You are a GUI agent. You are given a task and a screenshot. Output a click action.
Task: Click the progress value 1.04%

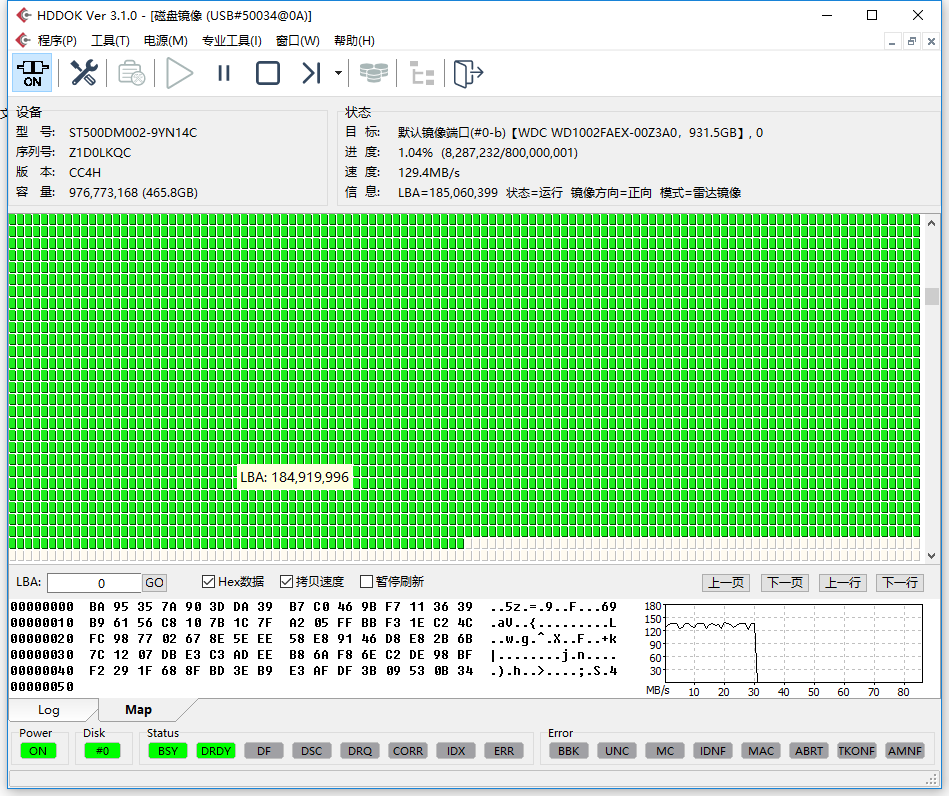415,153
